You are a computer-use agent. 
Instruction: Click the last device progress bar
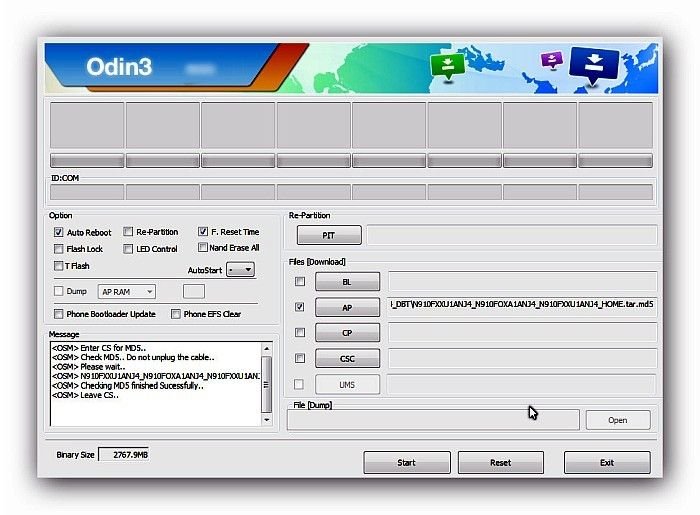[616, 161]
